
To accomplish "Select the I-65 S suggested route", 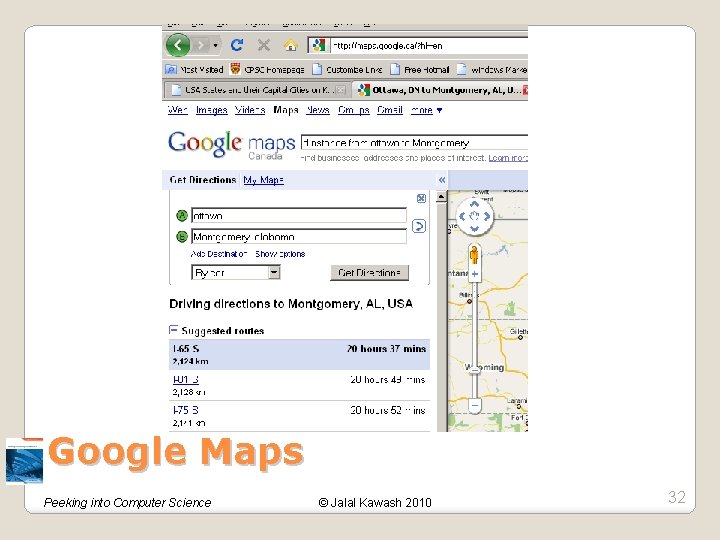I will [x=299, y=354].
